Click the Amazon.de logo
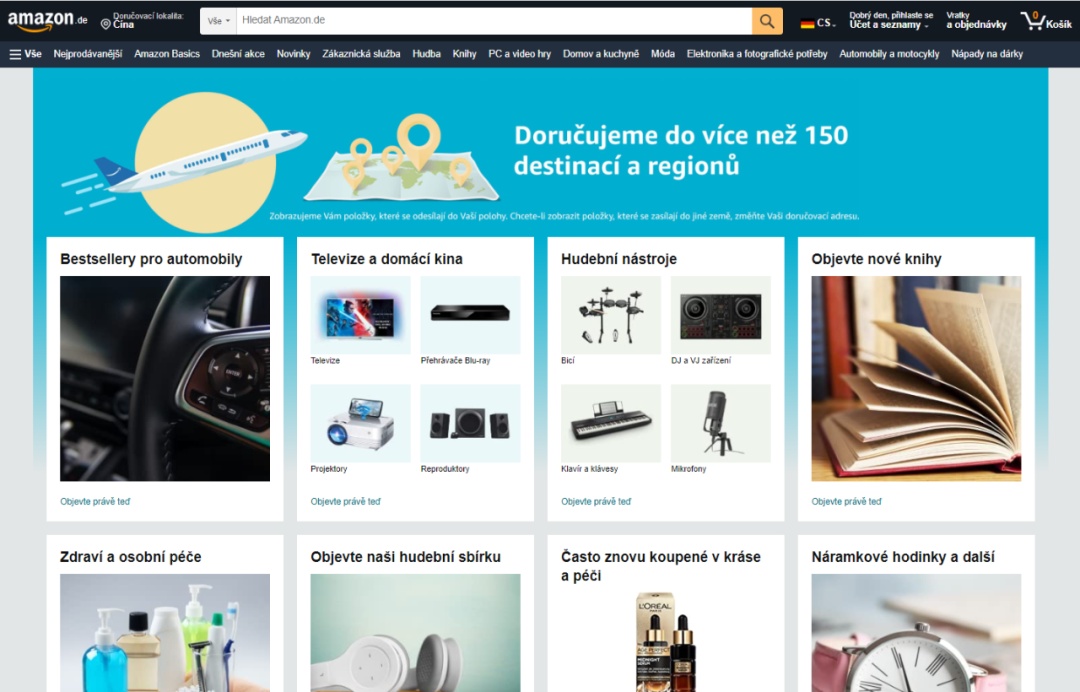This screenshot has height=692, width=1080. (48, 21)
